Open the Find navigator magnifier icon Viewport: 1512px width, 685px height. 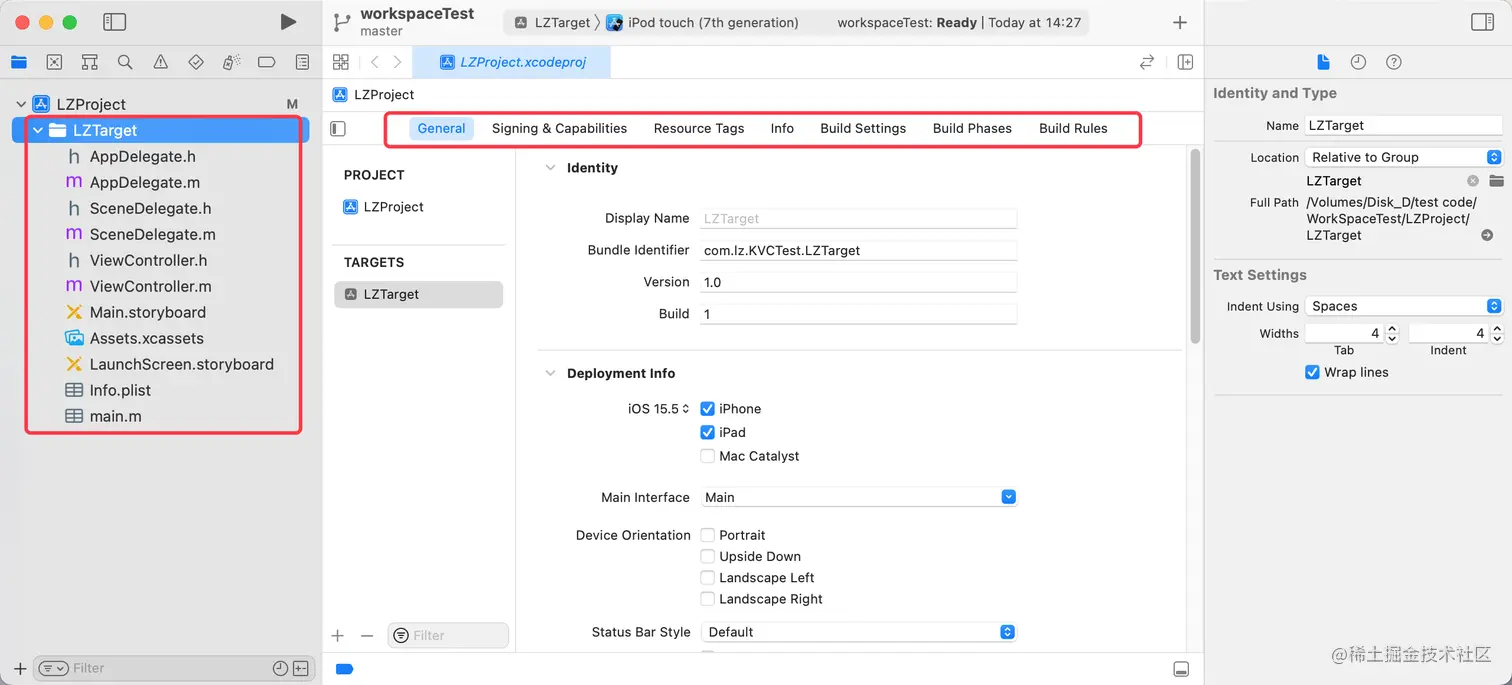125,62
